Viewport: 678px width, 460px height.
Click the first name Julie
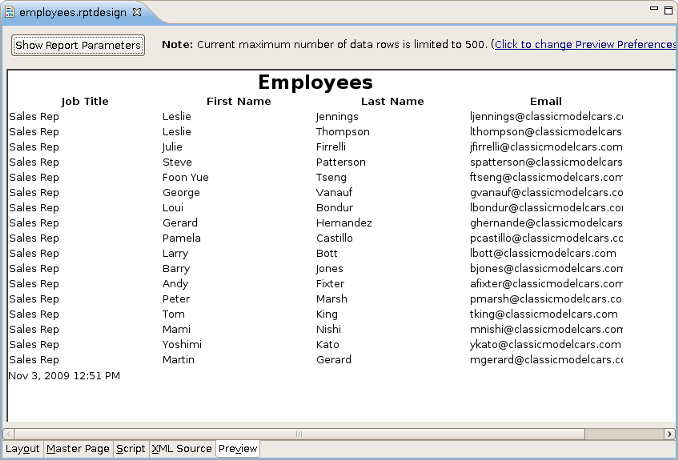172,147
